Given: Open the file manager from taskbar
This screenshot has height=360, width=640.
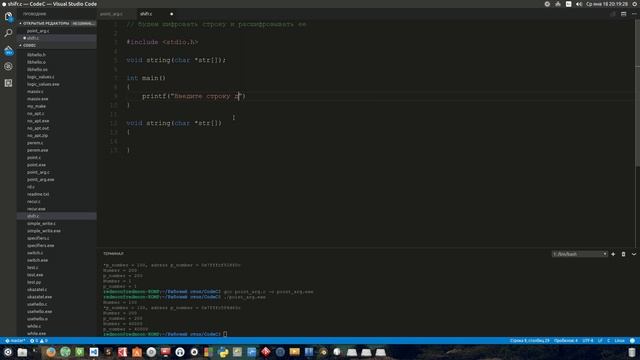Looking at the screenshot, I should tap(22, 352).
